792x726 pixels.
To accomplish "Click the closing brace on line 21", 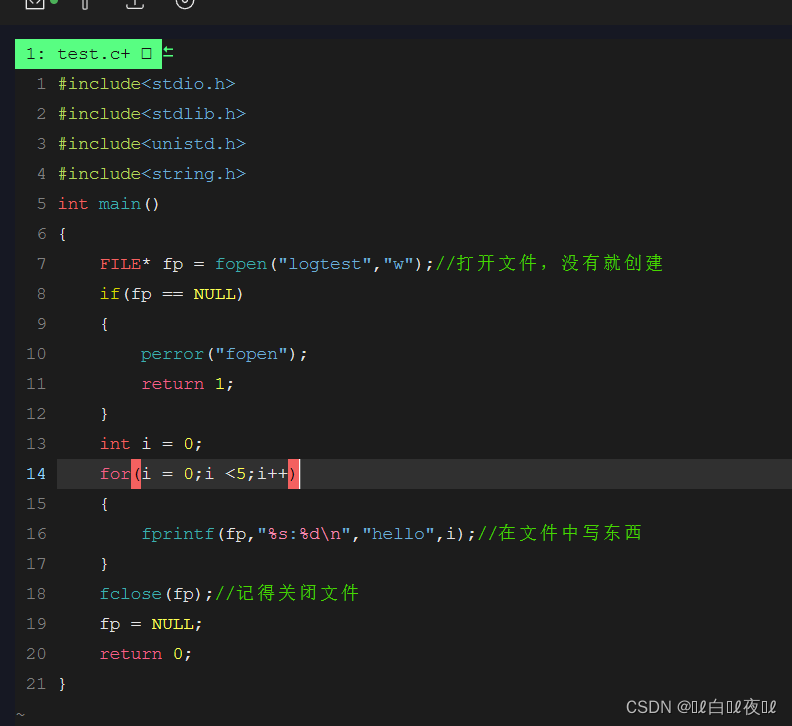I will 62,684.
